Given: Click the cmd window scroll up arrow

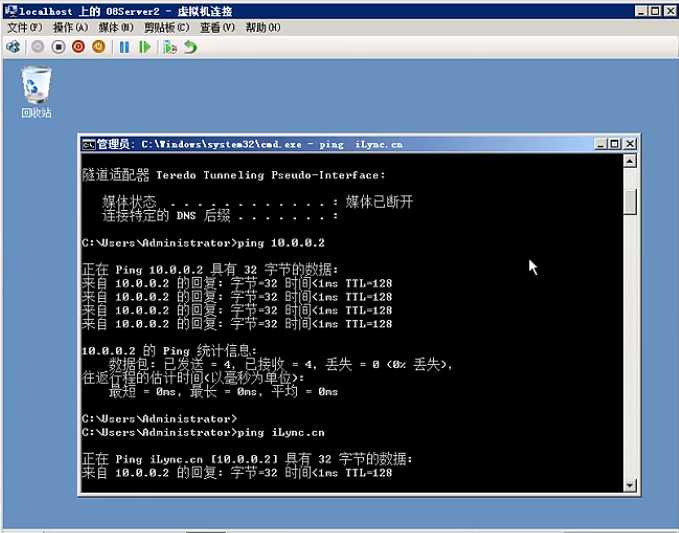Looking at the screenshot, I should (630, 162).
